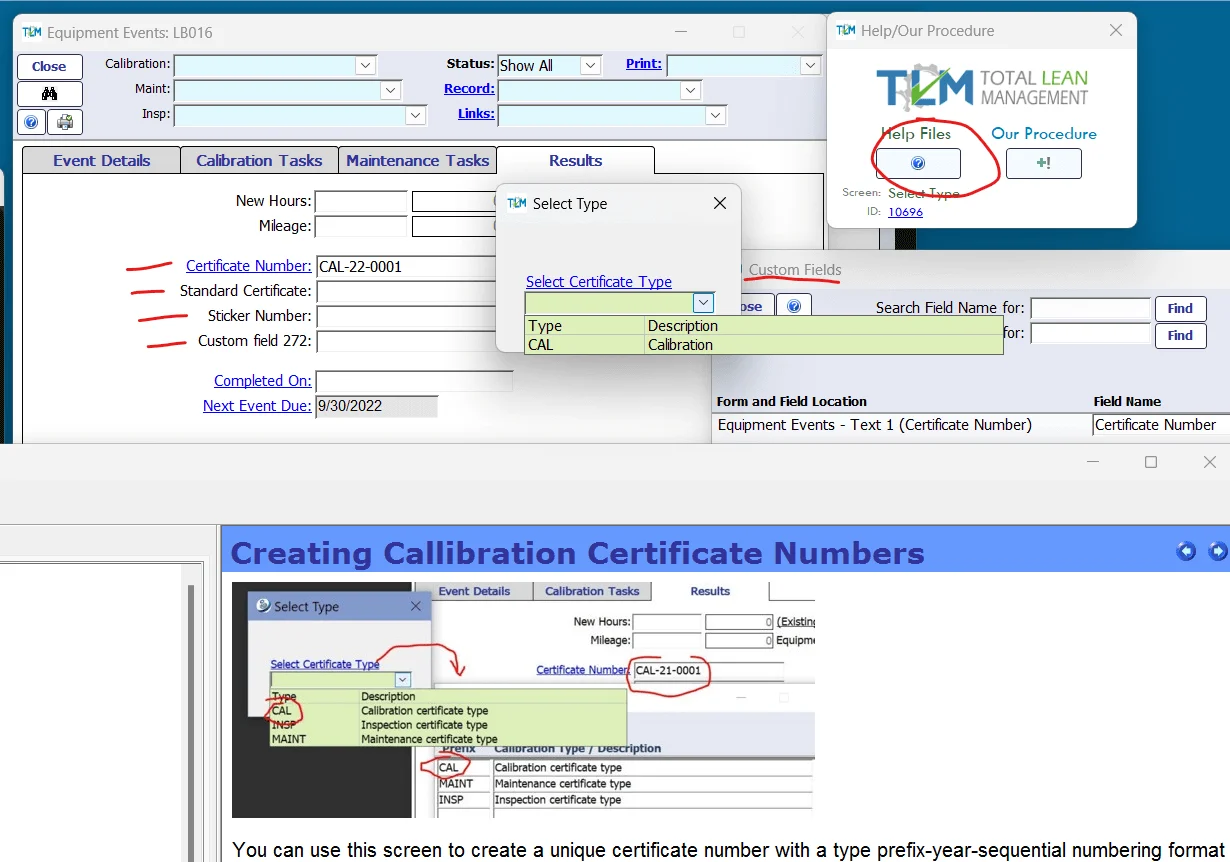Click the Help Files question mark button
The width and height of the screenshot is (1230, 862).
[918, 163]
